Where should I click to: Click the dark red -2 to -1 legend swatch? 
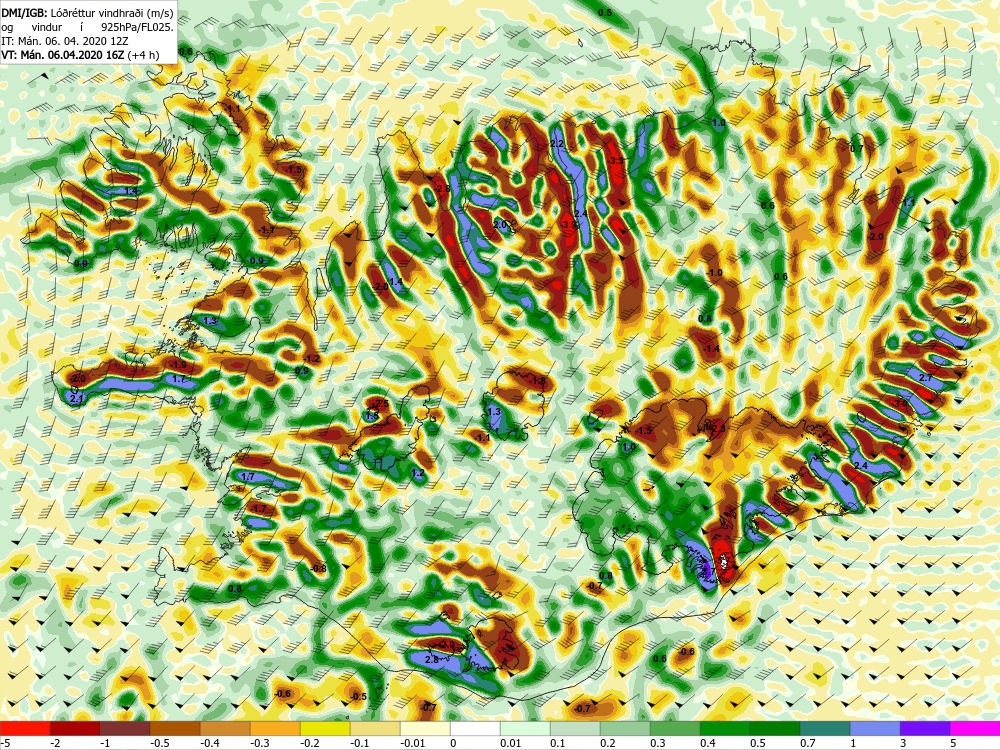click(x=75, y=728)
